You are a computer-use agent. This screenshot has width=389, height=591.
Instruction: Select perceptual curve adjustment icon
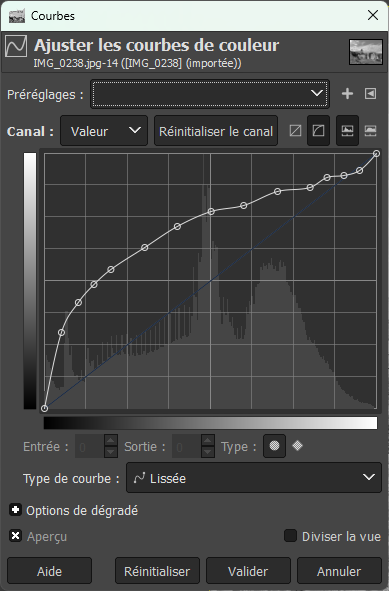[x=318, y=131]
